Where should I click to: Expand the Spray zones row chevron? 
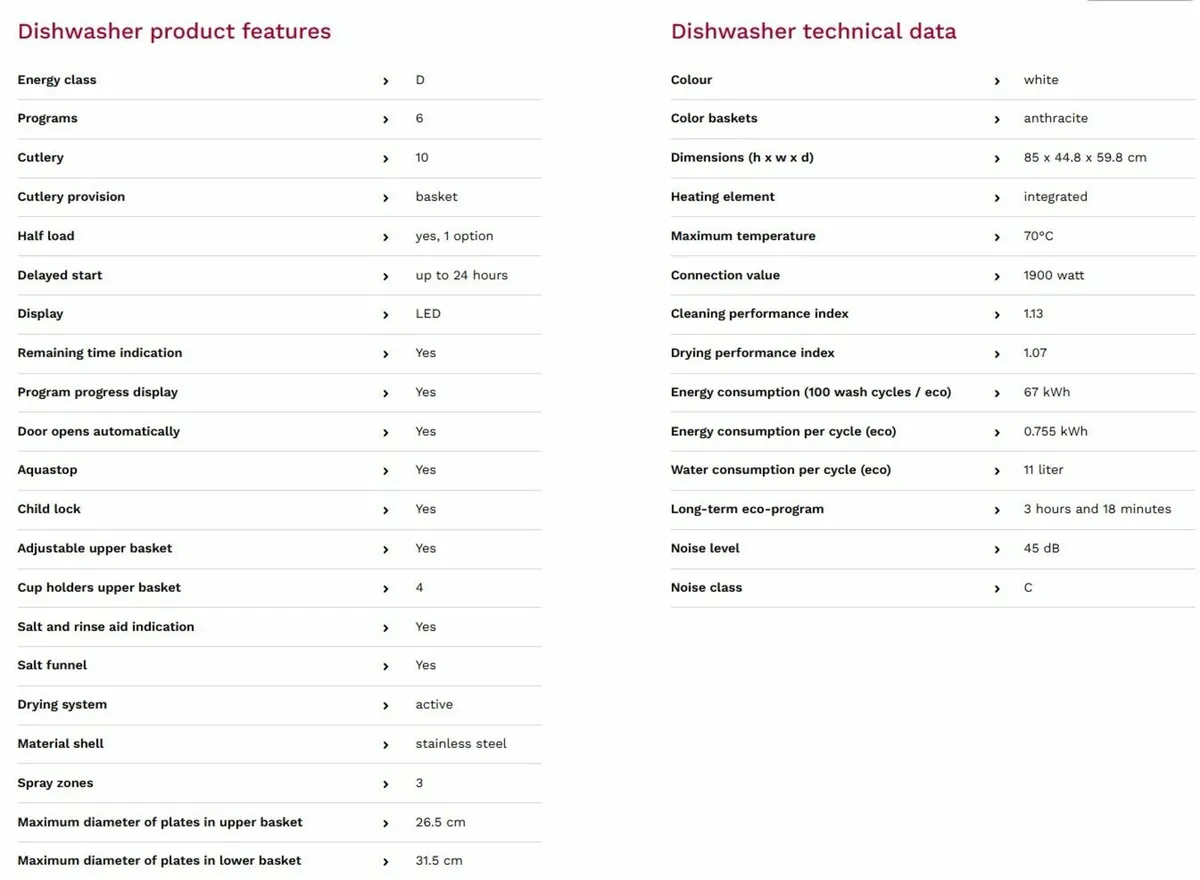(386, 784)
